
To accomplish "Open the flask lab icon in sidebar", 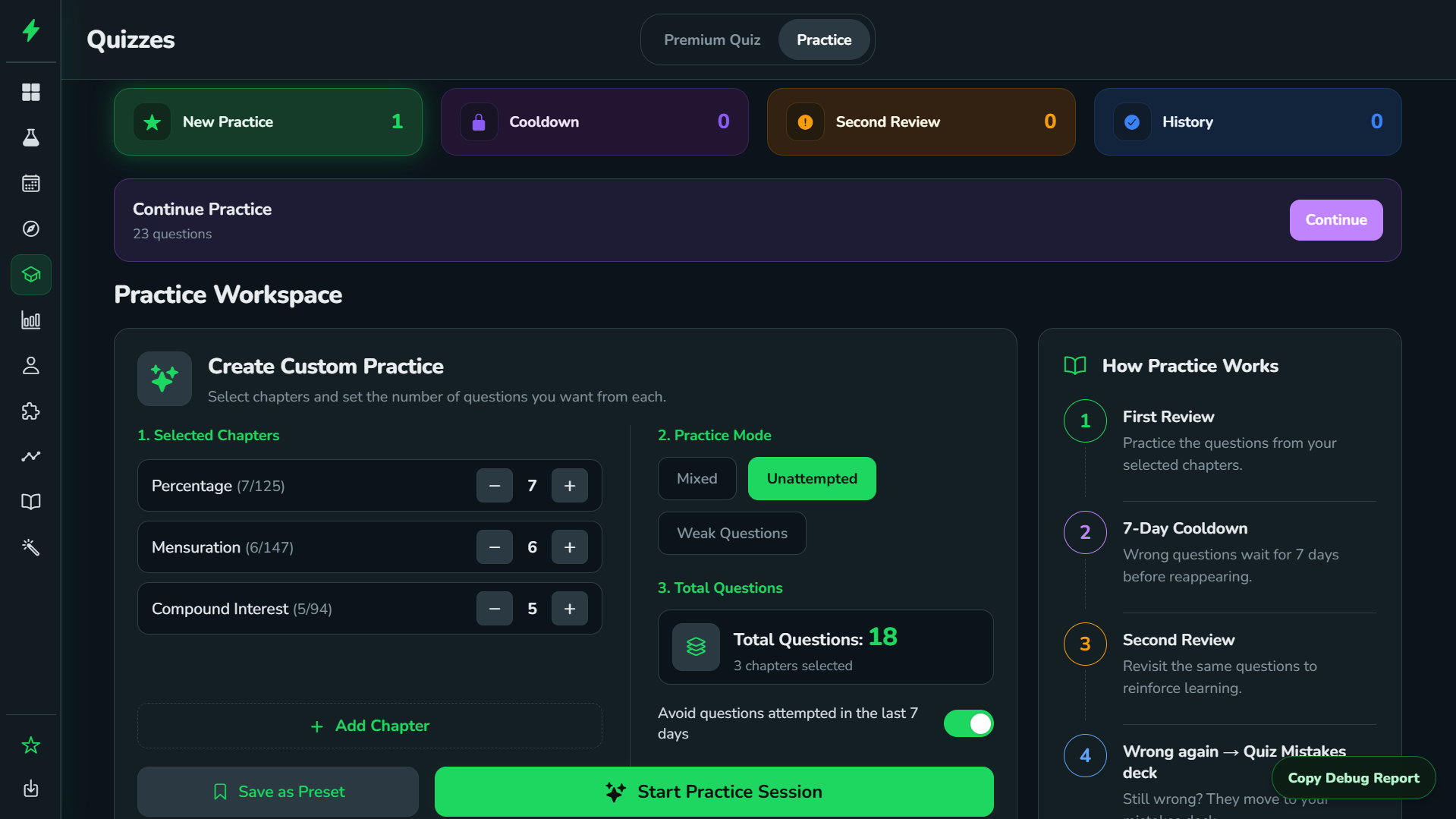I will pyautogui.click(x=31, y=137).
